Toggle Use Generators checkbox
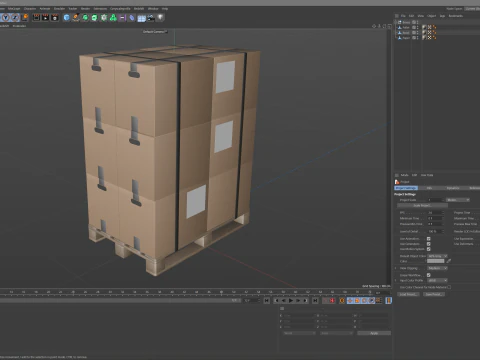The image size is (480, 360). click(x=429, y=244)
